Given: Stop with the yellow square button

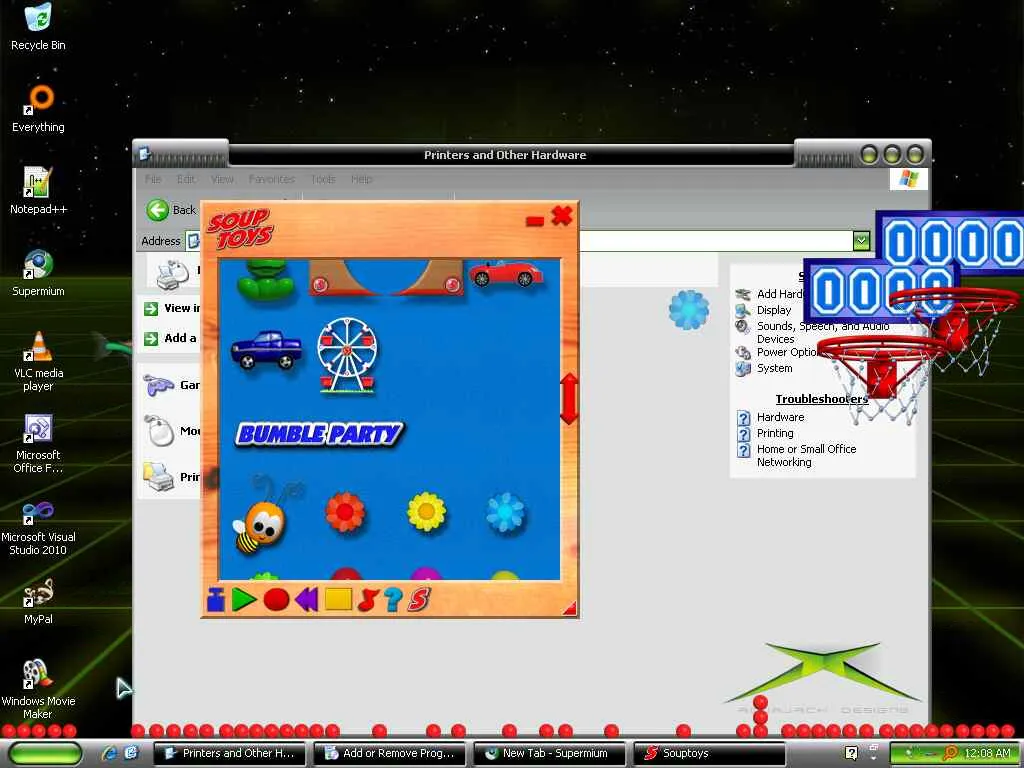Looking at the screenshot, I should point(338,599).
